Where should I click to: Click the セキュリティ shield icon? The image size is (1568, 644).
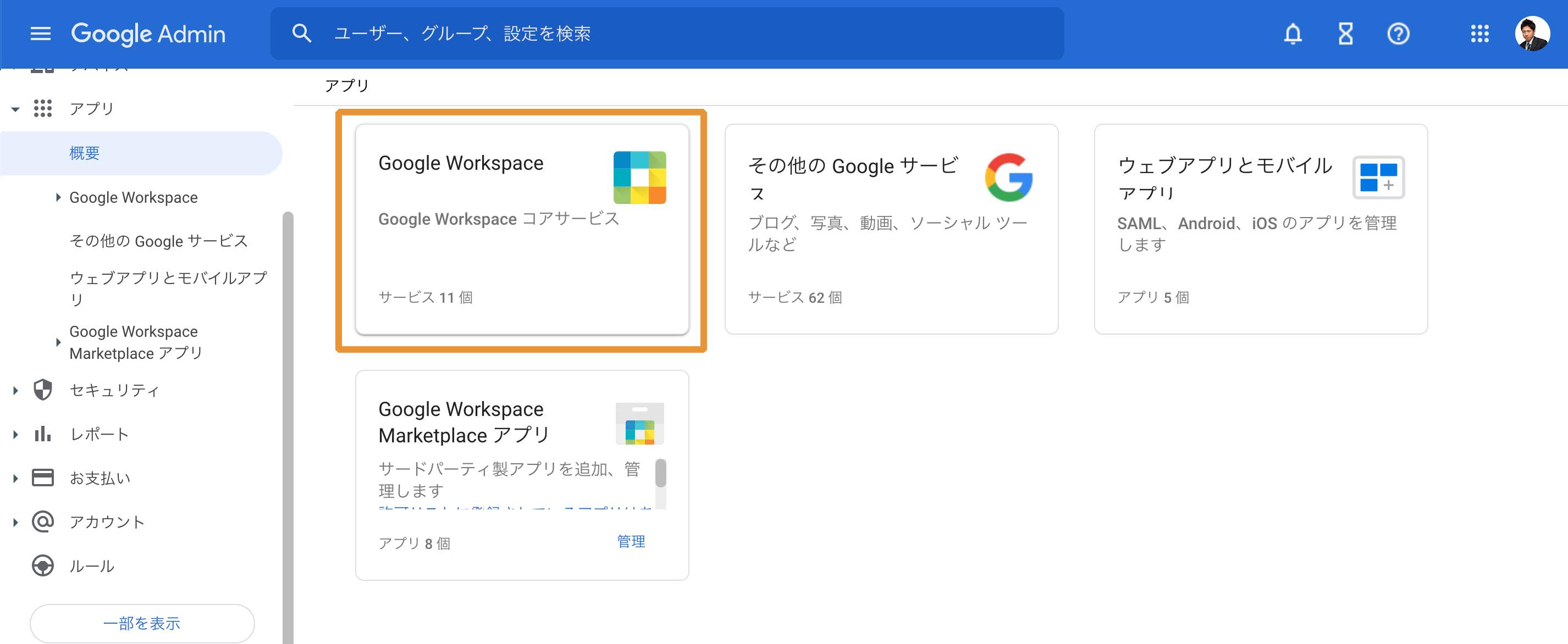coord(43,390)
